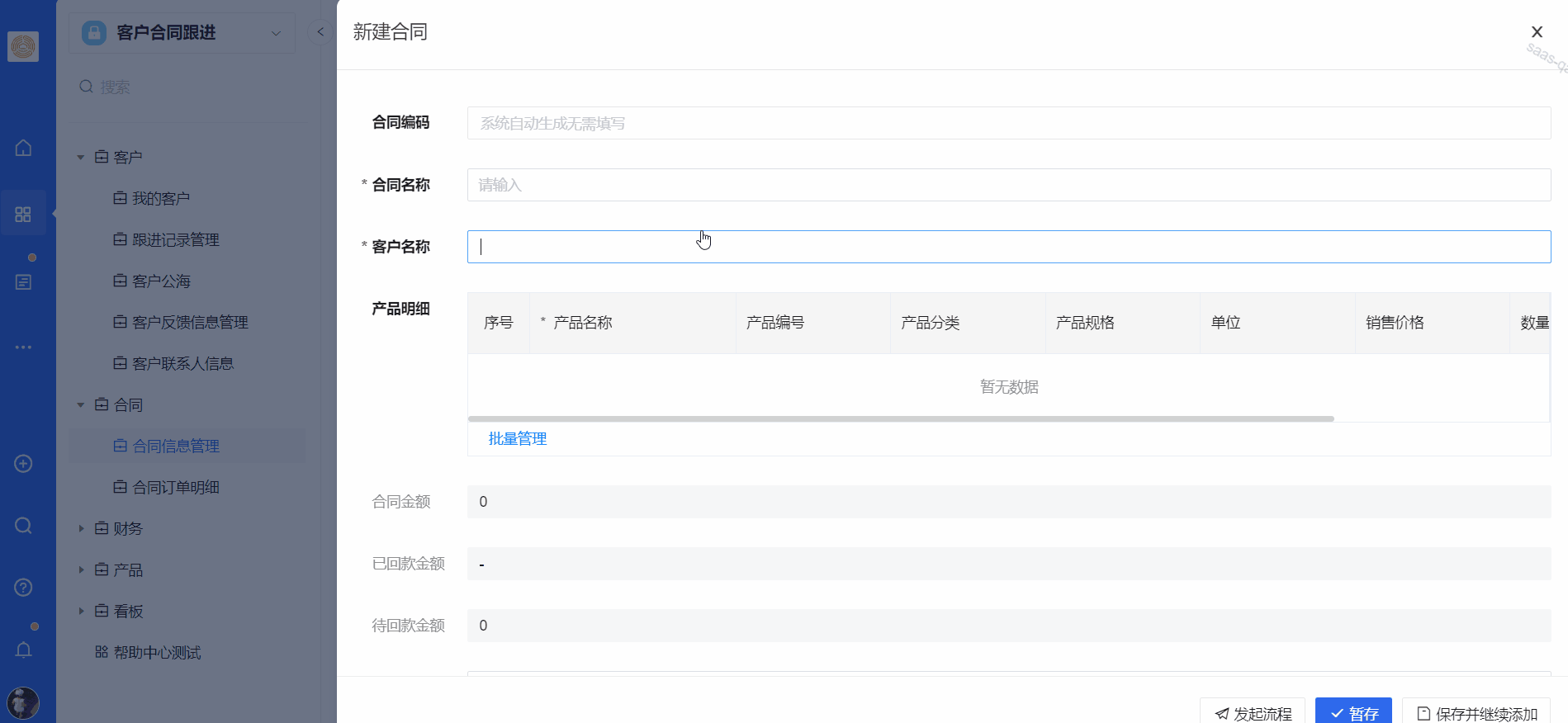
Task: Click the 批量管理 link
Action: click(518, 439)
